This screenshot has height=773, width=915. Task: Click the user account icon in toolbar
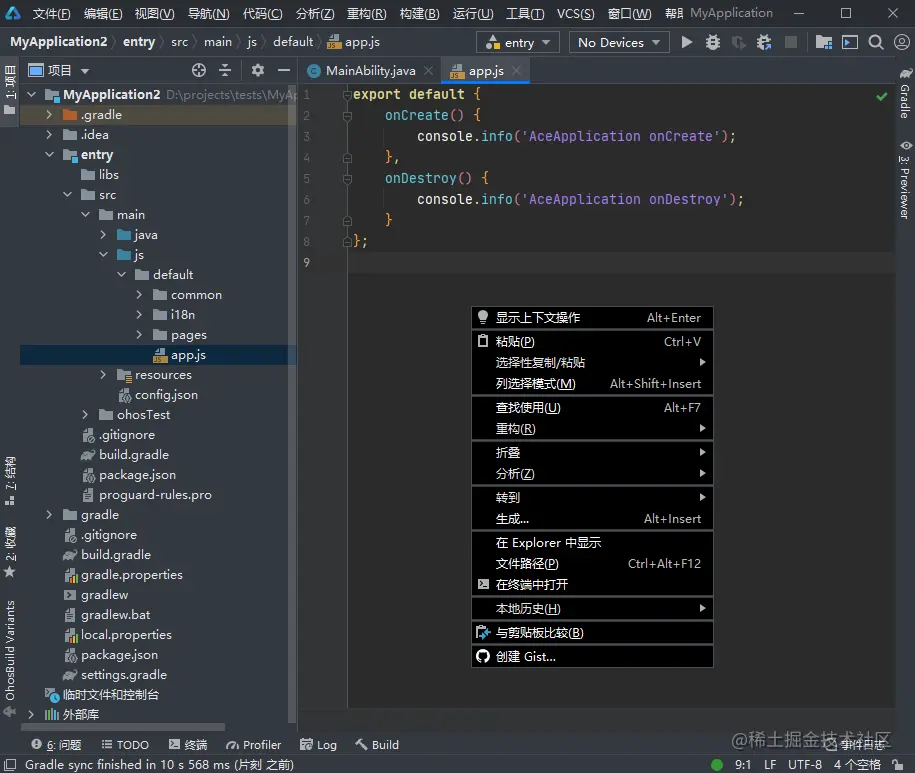click(899, 43)
